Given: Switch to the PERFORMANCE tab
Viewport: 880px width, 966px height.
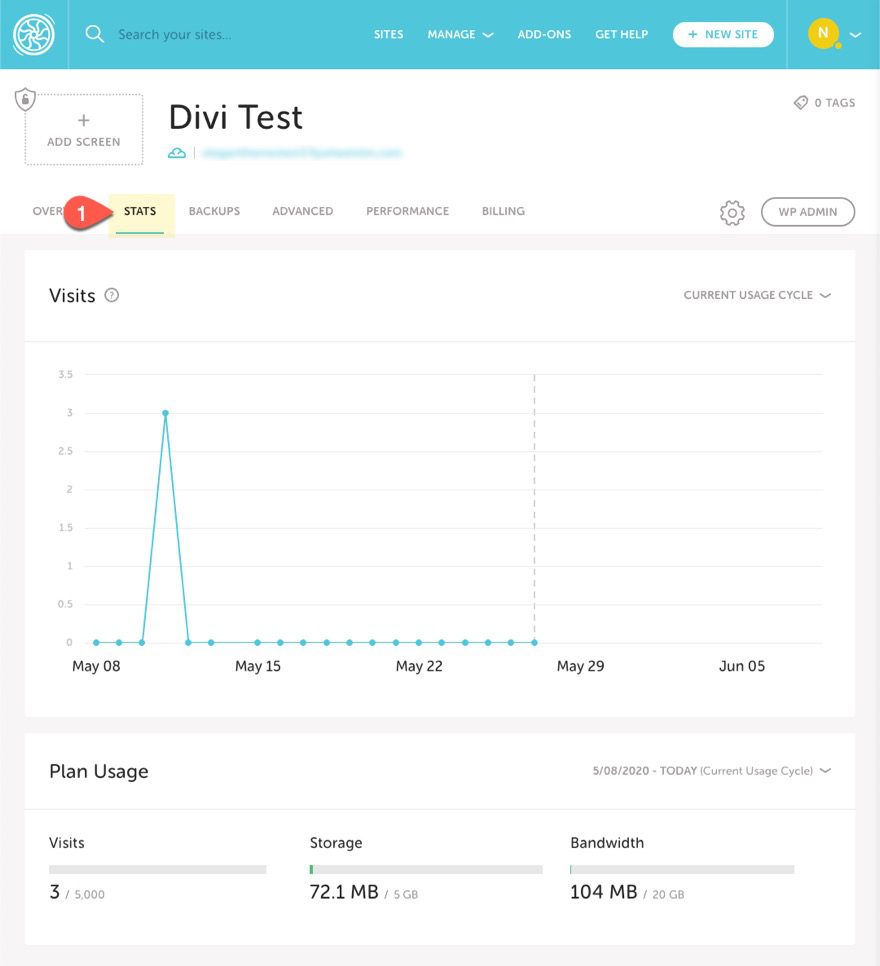Looking at the screenshot, I should click(407, 211).
